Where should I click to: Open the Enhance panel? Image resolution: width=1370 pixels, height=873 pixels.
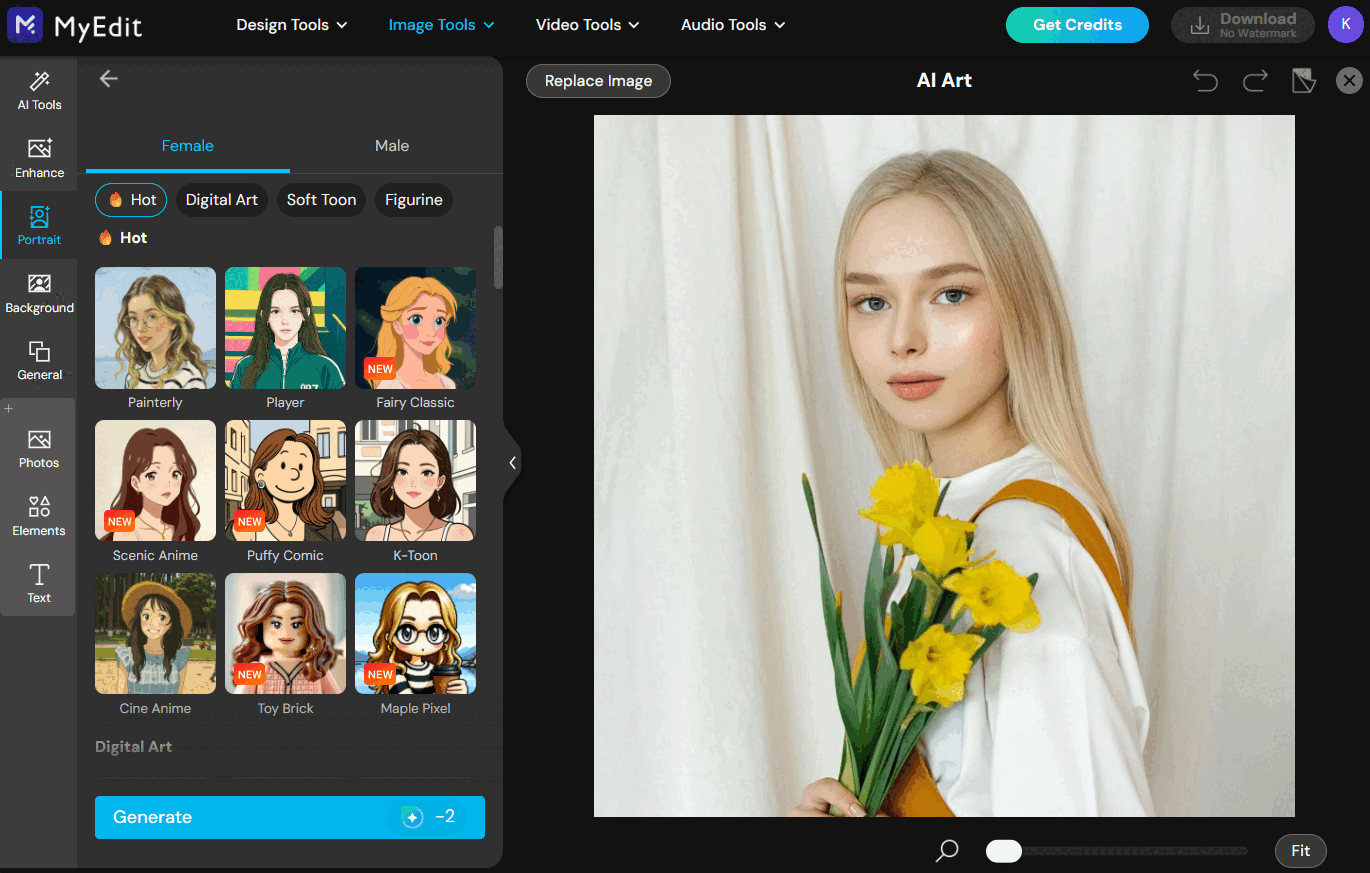(39, 157)
